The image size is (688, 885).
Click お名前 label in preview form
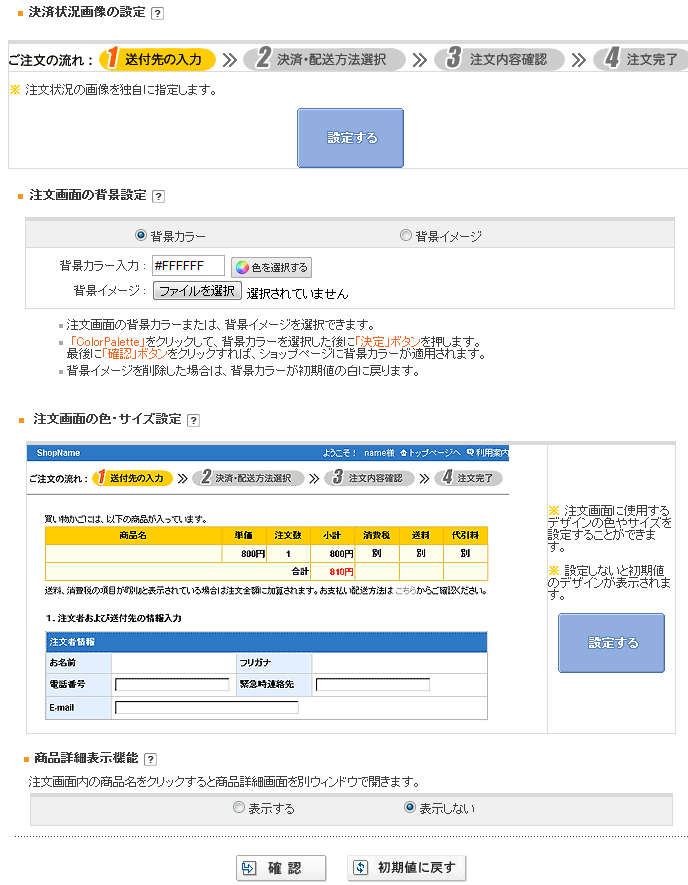click(x=62, y=663)
